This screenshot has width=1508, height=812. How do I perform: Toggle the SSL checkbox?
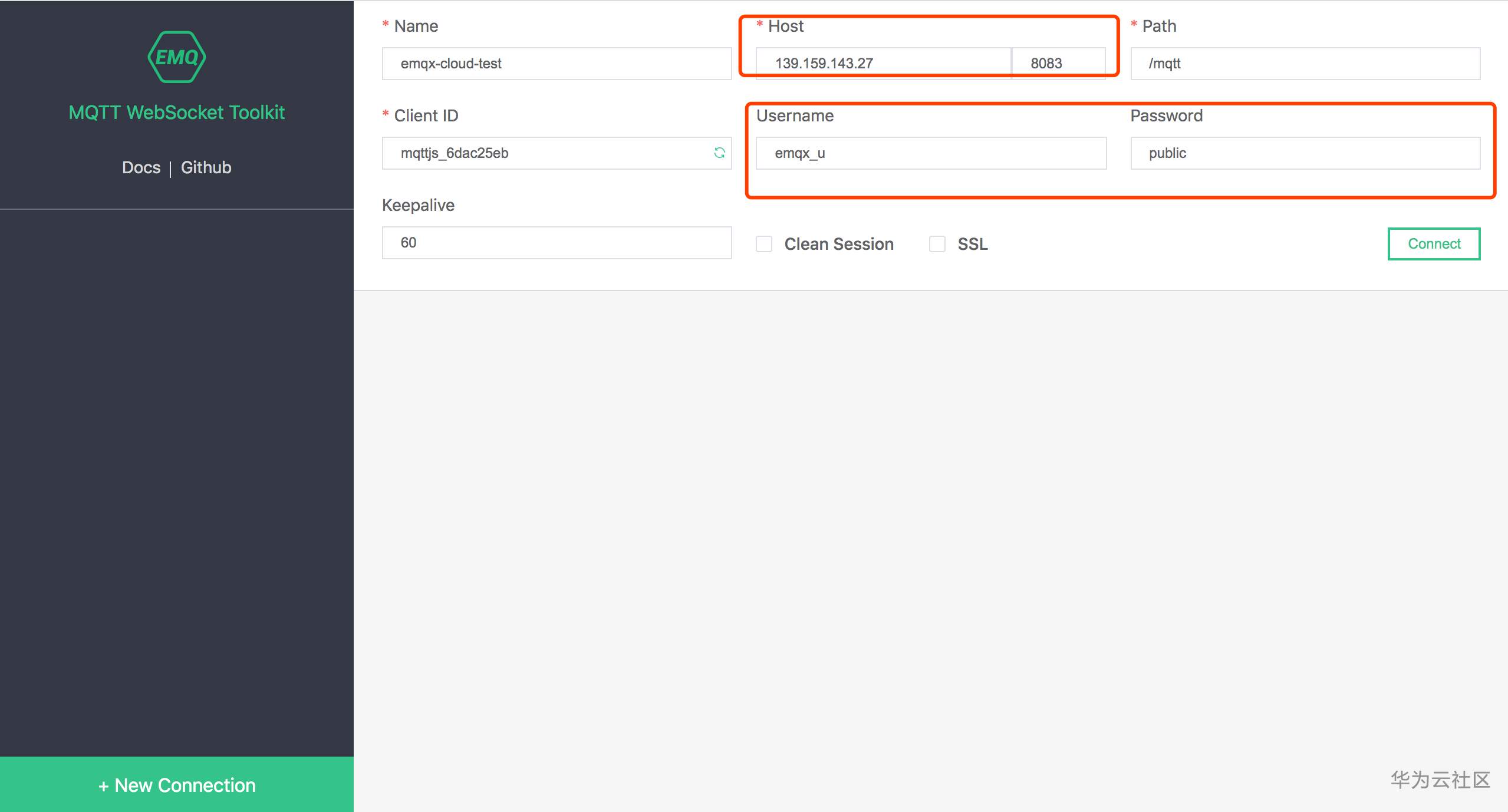coord(937,244)
